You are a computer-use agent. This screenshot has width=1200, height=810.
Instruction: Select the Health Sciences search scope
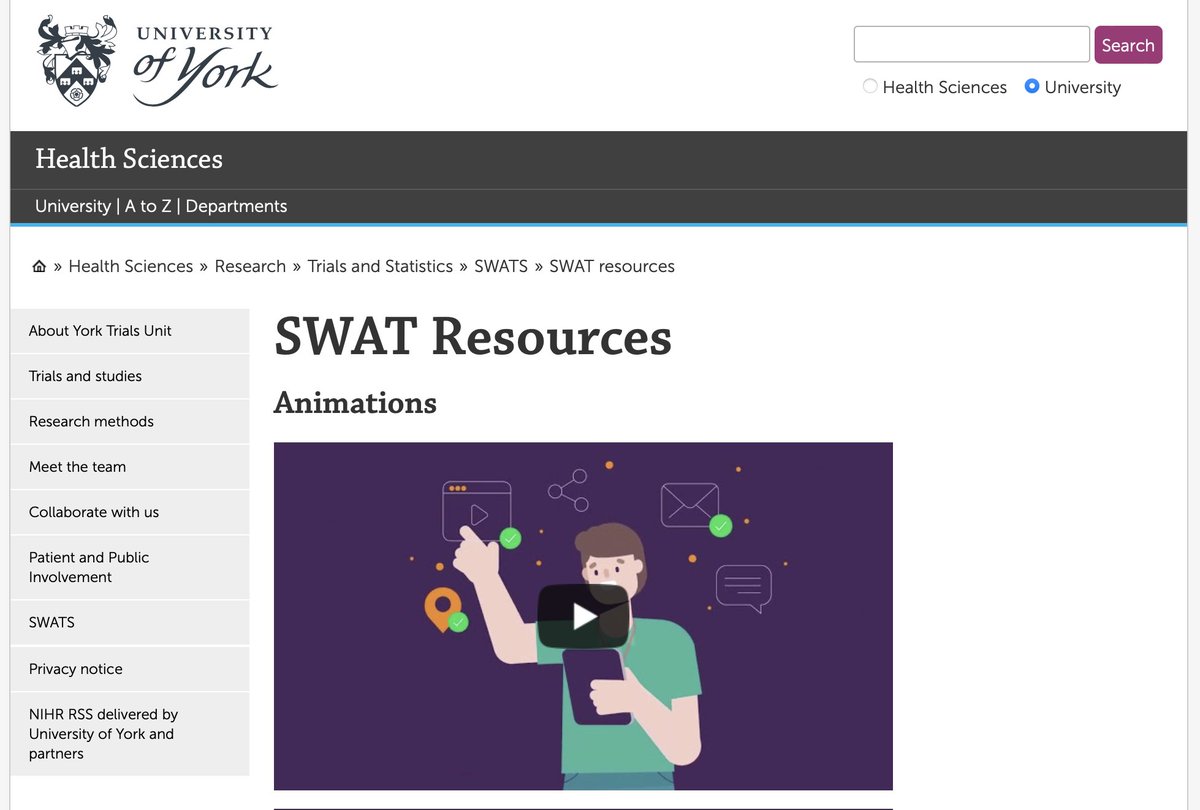(869, 86)
